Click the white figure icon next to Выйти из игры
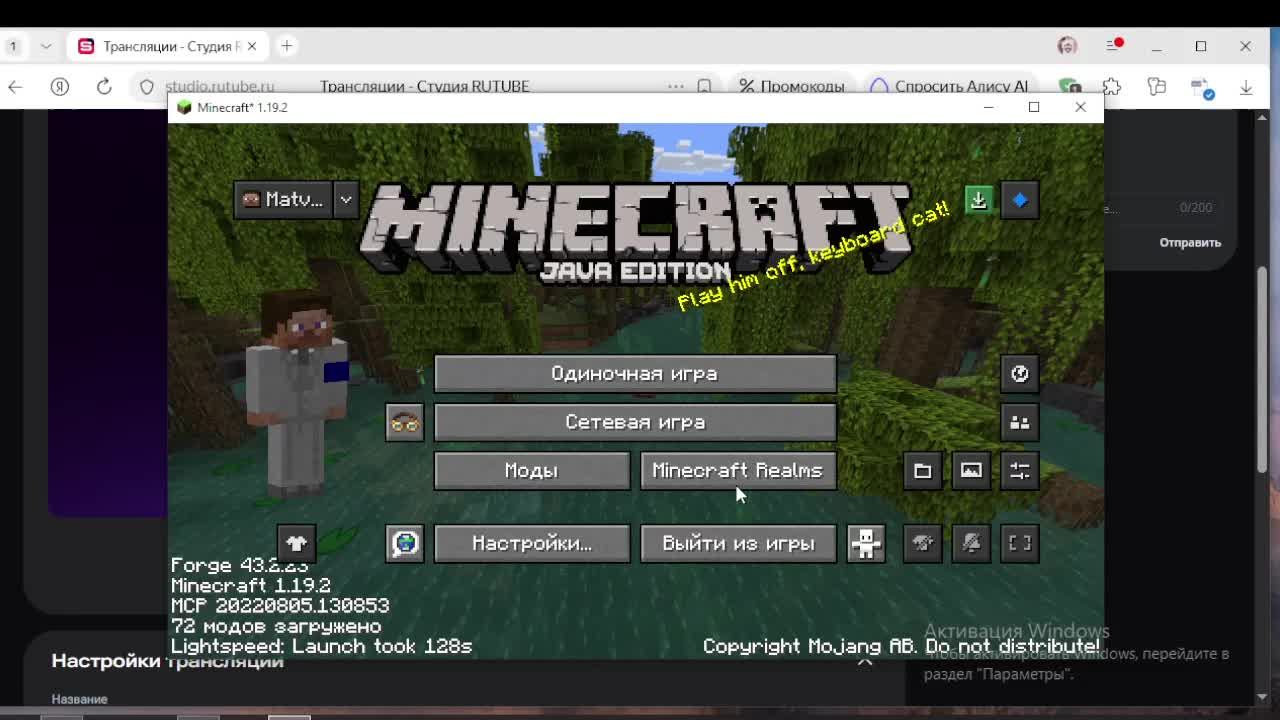 click(866, 543)
